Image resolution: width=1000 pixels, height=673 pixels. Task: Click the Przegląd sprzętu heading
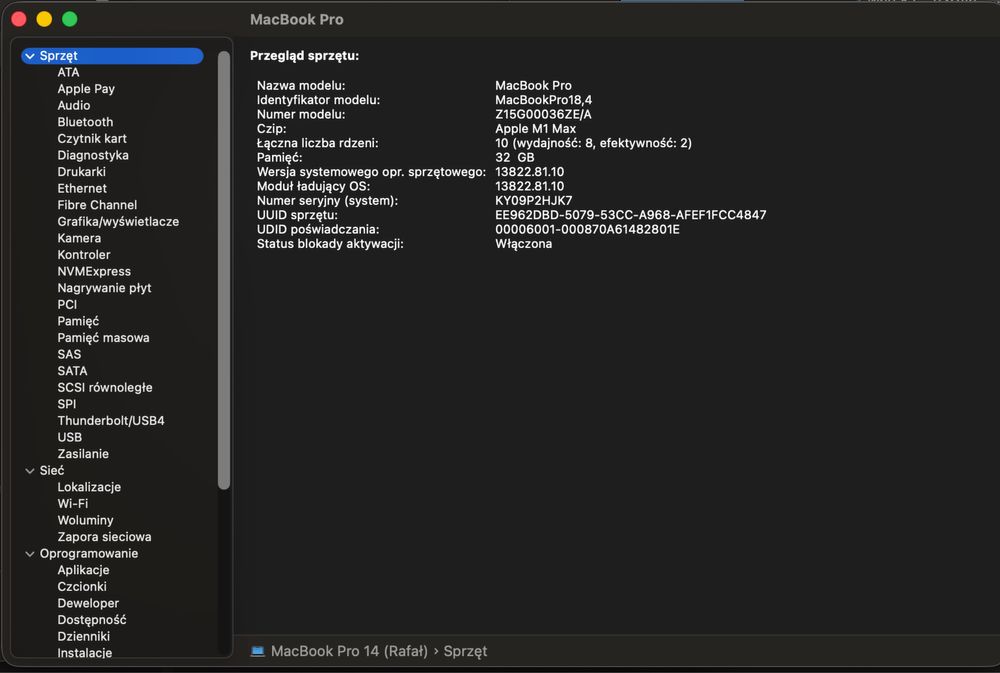point(304,55)
